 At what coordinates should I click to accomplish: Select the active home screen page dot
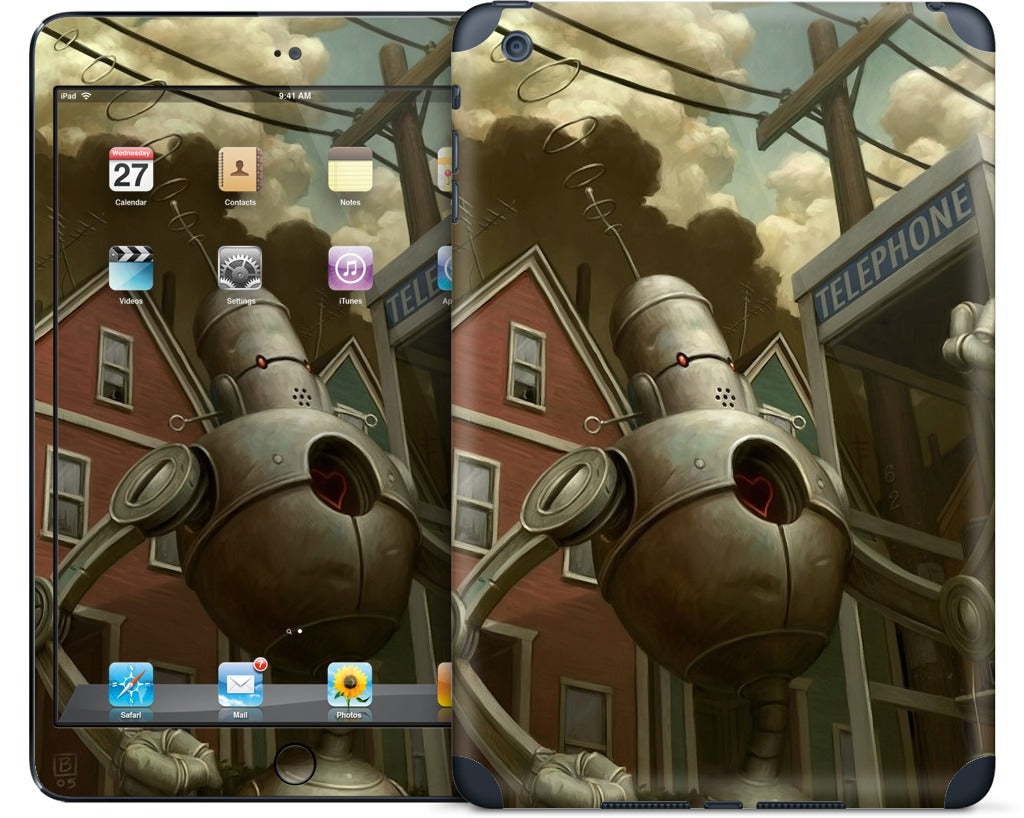coord(300,632)
